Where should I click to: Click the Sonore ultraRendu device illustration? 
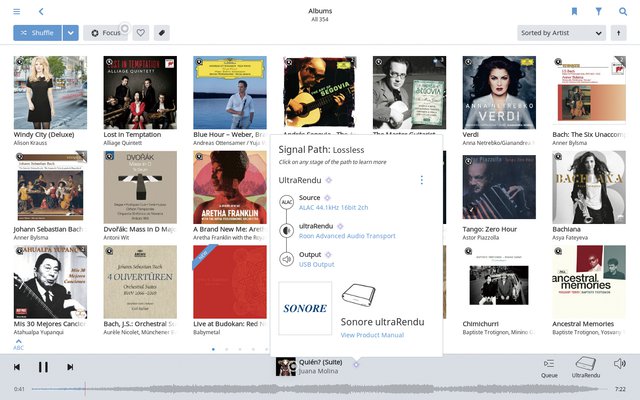[x=358, y=295]
